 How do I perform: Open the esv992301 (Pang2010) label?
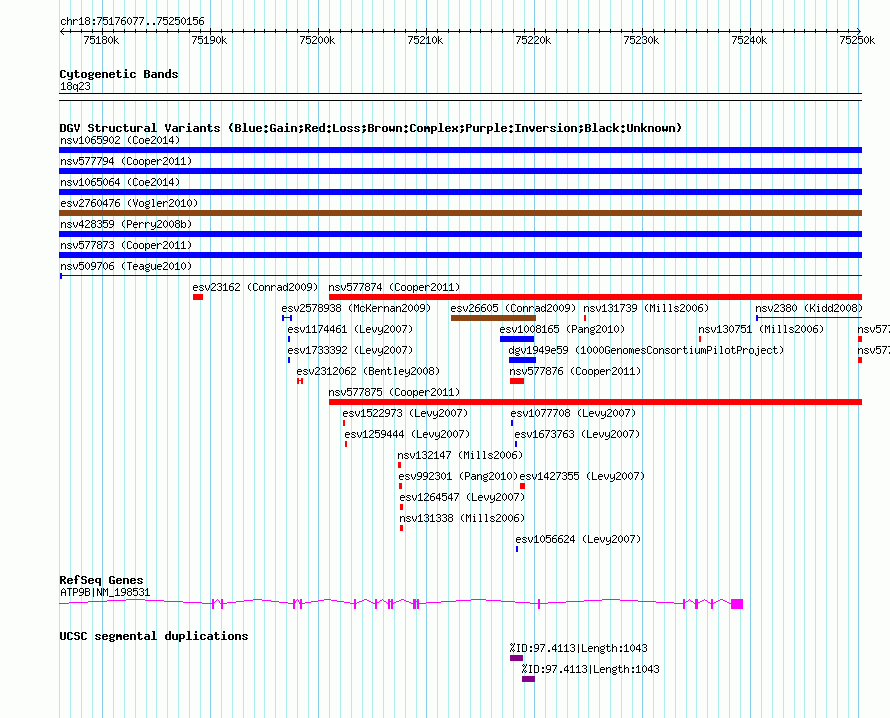[x=458, y=476]
